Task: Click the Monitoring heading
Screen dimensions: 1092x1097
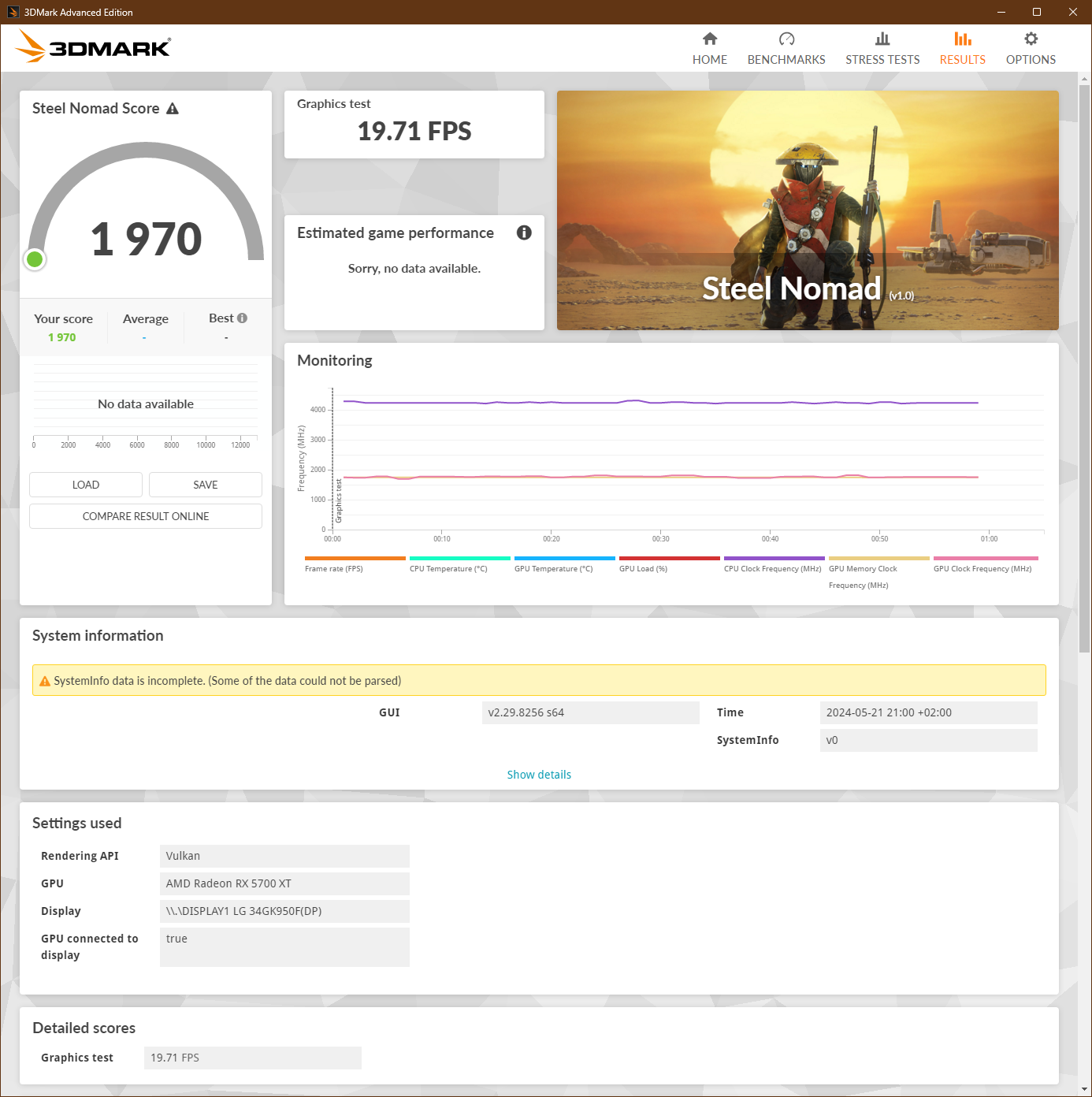Action: point(335,361)
